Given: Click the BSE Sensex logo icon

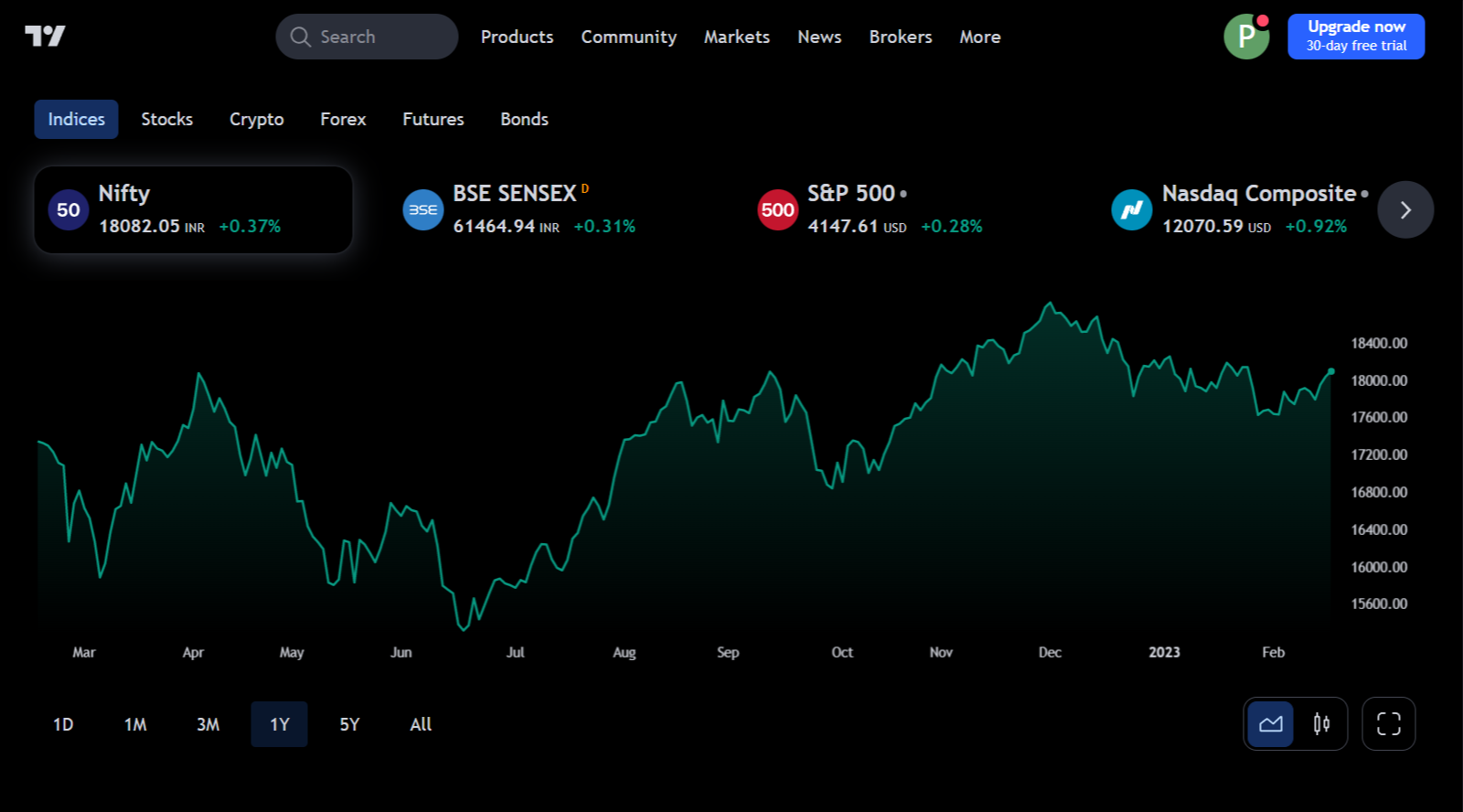Looking at the screenshot, I should pyautogui.click(x=423, y=209).
